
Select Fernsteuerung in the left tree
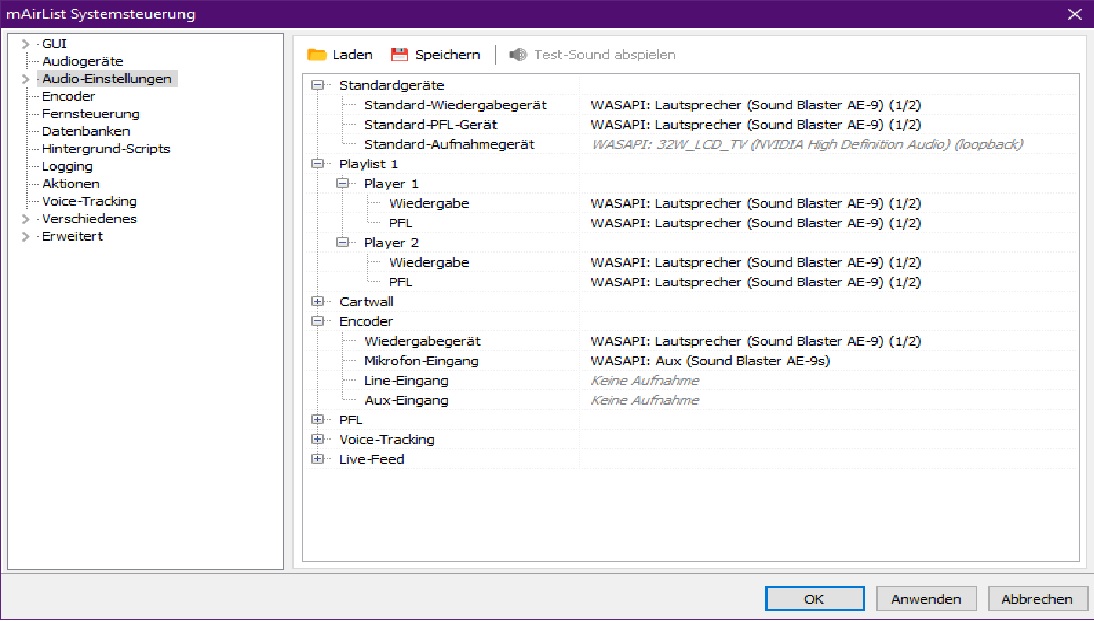[x=90, y=114]
